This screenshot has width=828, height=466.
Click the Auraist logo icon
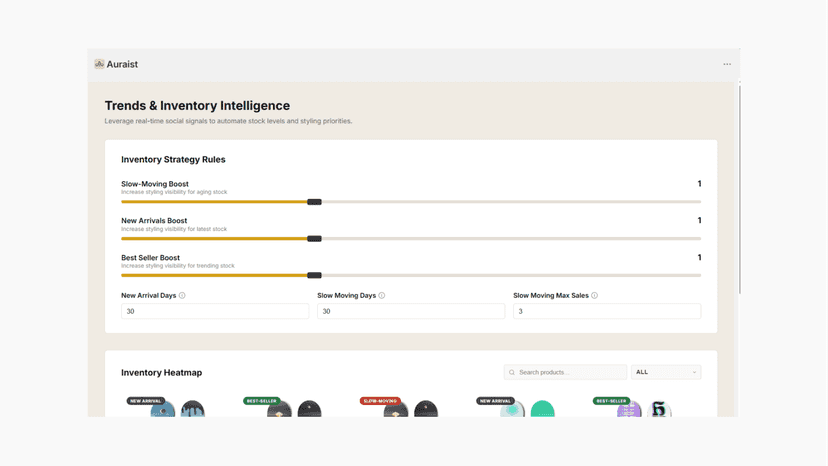coord(99,64)
